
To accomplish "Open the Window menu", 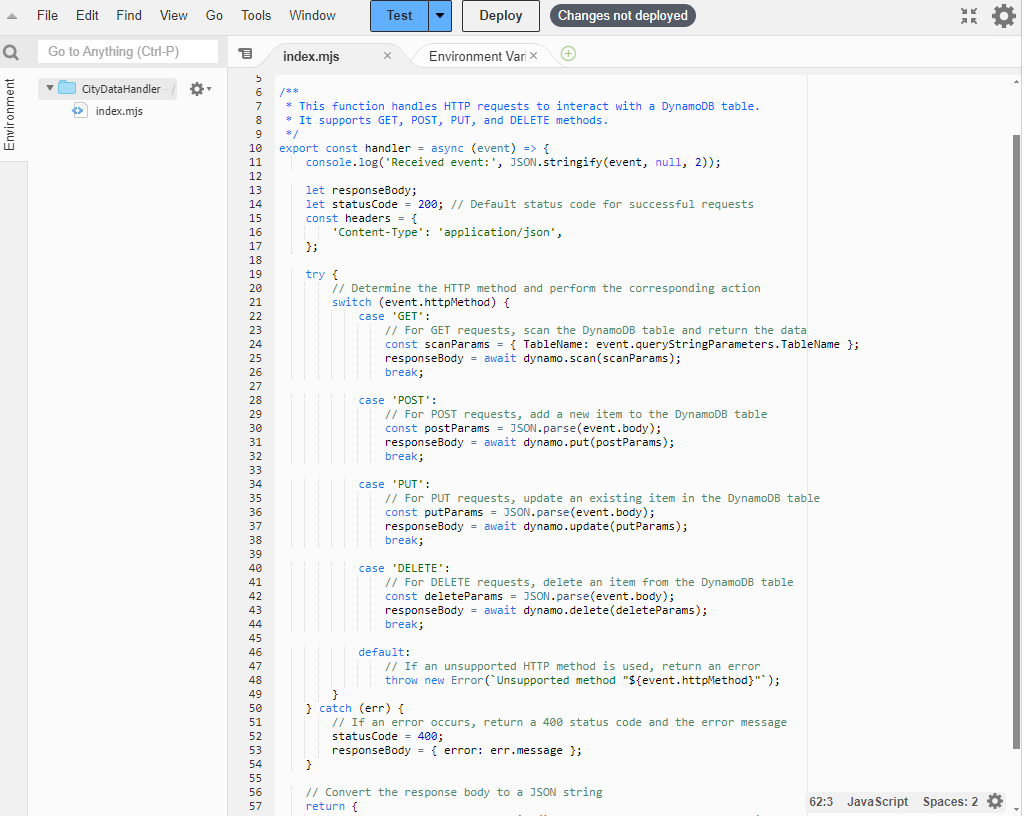I will [x=312, y=15].
